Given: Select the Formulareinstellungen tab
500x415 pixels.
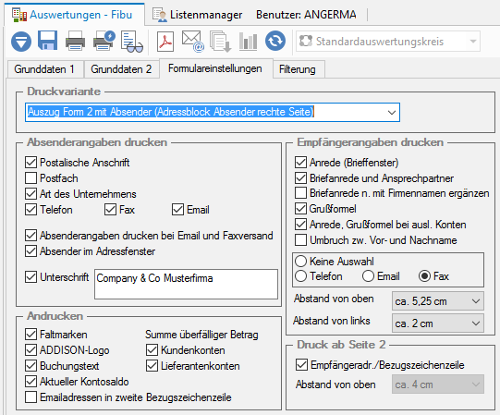Looking at the screenshot, I should click(215, 69).
